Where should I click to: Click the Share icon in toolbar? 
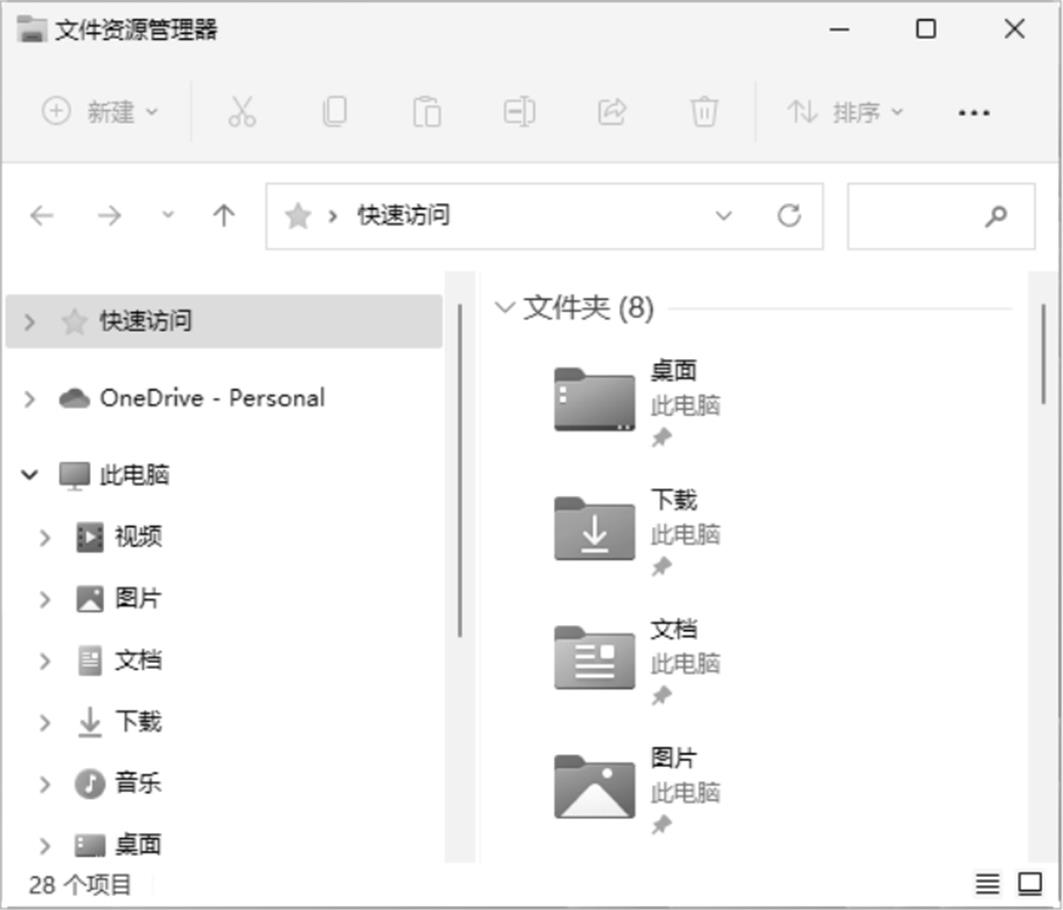611,111
